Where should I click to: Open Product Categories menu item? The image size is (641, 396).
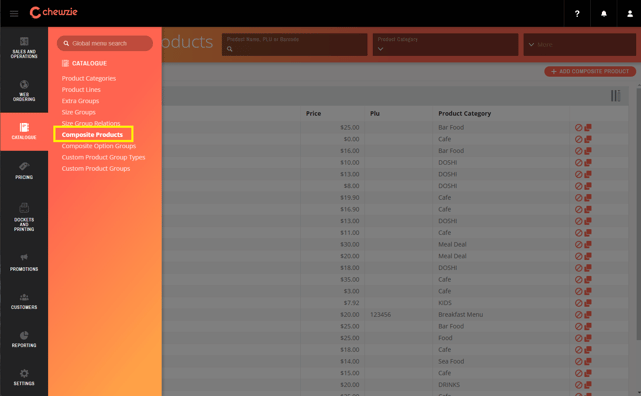[x=89, y=78]
